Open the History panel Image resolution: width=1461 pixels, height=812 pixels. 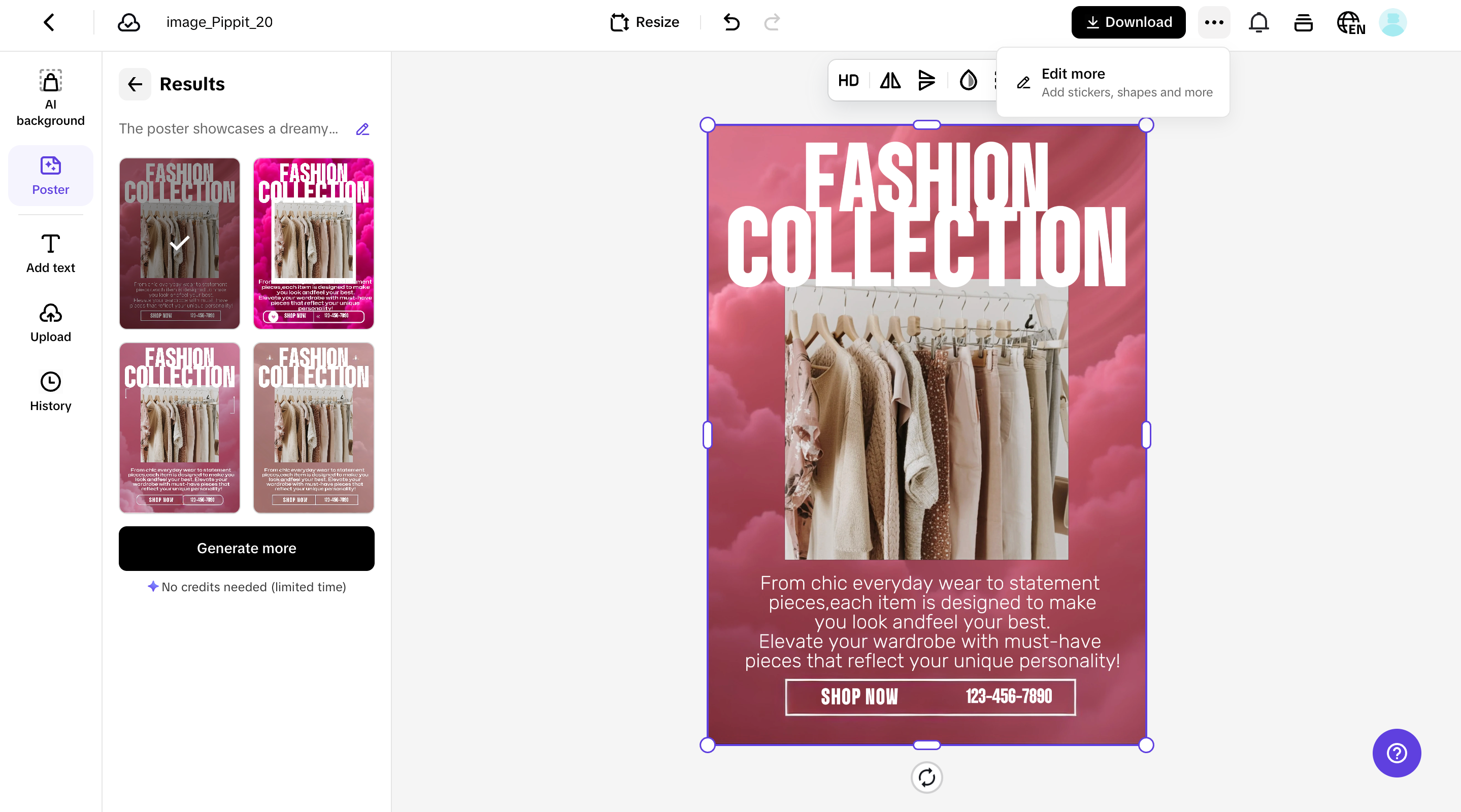coord(50,390)
